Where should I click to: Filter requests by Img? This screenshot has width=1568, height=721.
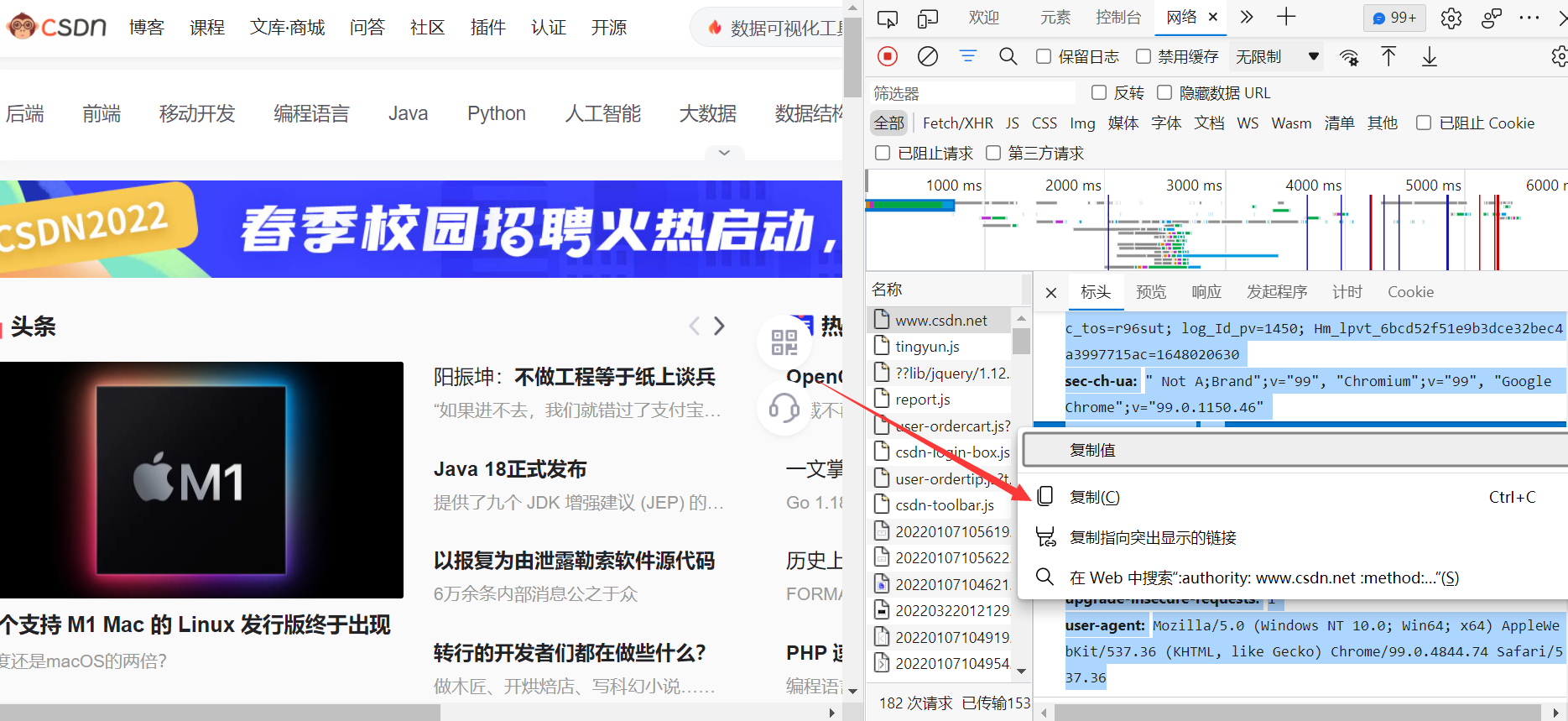[1082, 123]
